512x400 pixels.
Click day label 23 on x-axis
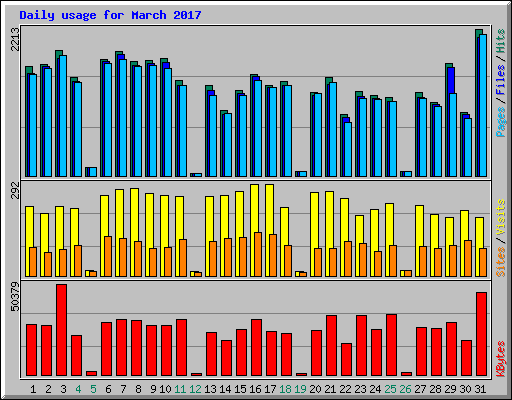tap(360, 389)
